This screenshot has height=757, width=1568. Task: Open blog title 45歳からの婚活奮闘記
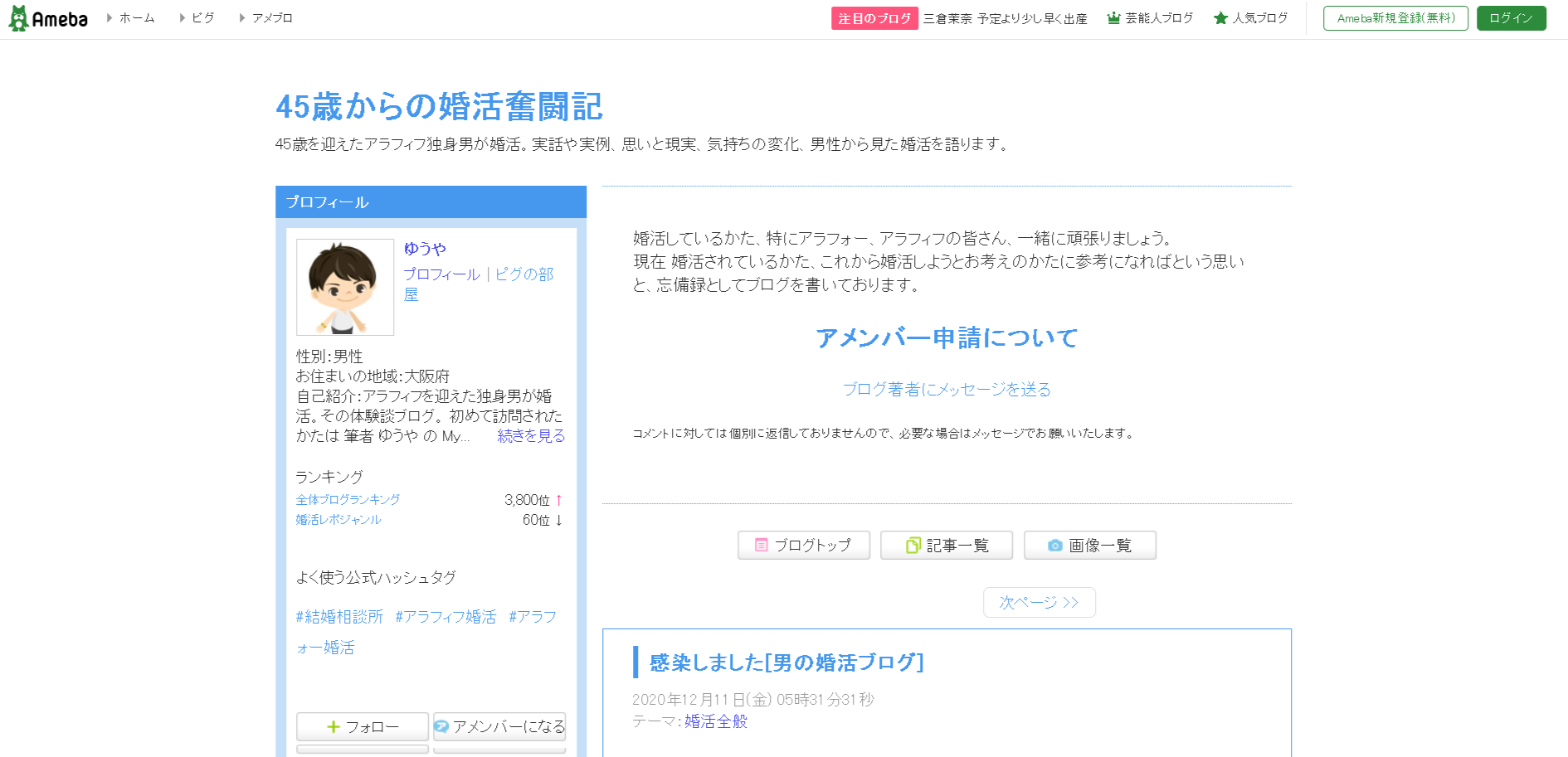click(x=439, y=107)
